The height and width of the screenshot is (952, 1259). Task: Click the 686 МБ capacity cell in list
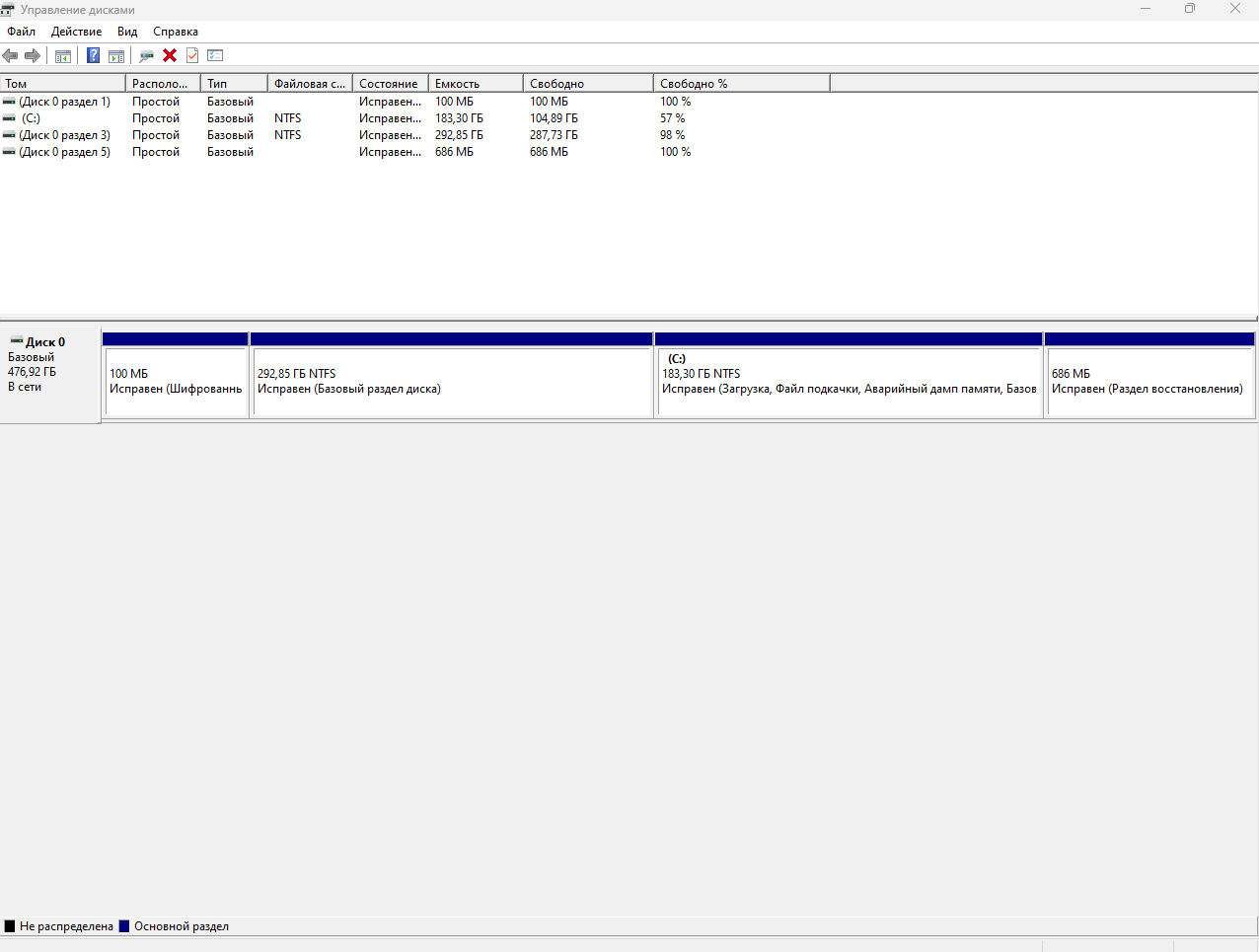tap(454, 152)
